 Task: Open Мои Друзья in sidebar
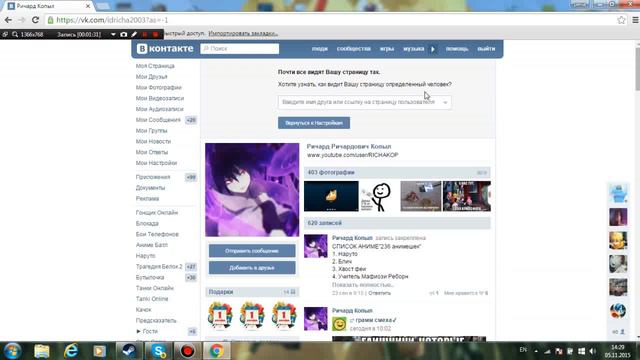pos(151,77)
